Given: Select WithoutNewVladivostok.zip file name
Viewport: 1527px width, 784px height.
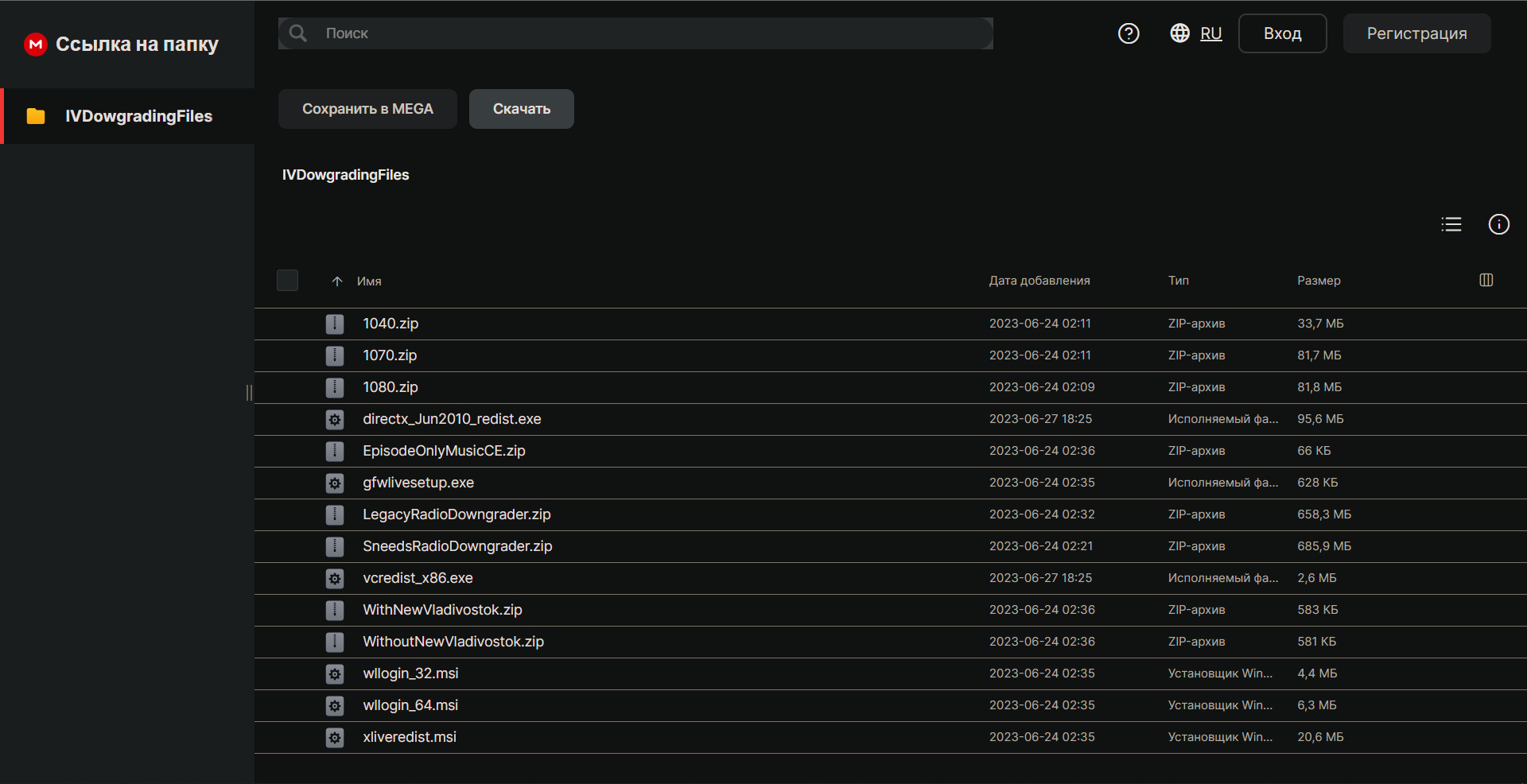Looking at the screenshot, I should point(453,642).
